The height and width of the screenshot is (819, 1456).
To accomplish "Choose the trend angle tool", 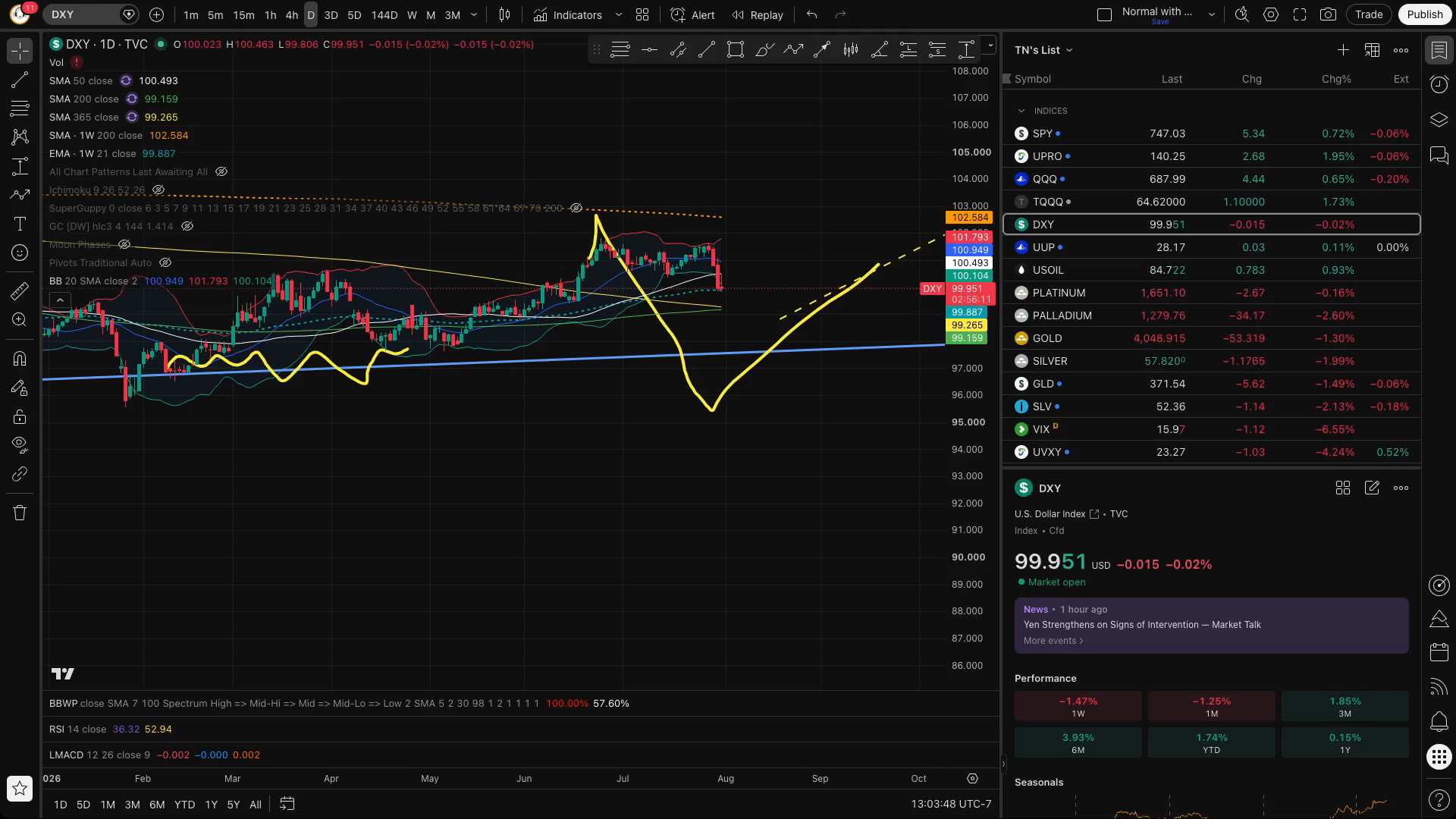I will (880, 50).
